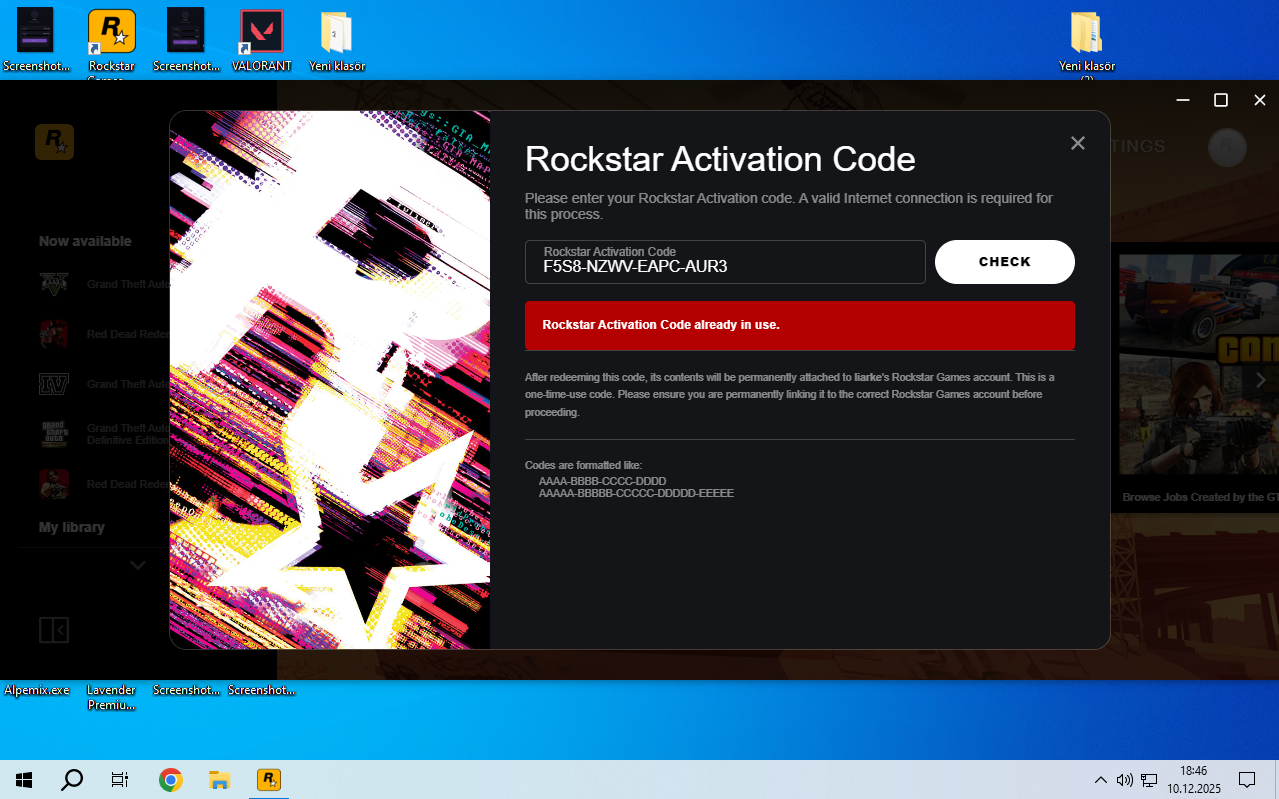Select the GTA Definitive Edition icon
Screen dimensions: 1279x799
54,434
